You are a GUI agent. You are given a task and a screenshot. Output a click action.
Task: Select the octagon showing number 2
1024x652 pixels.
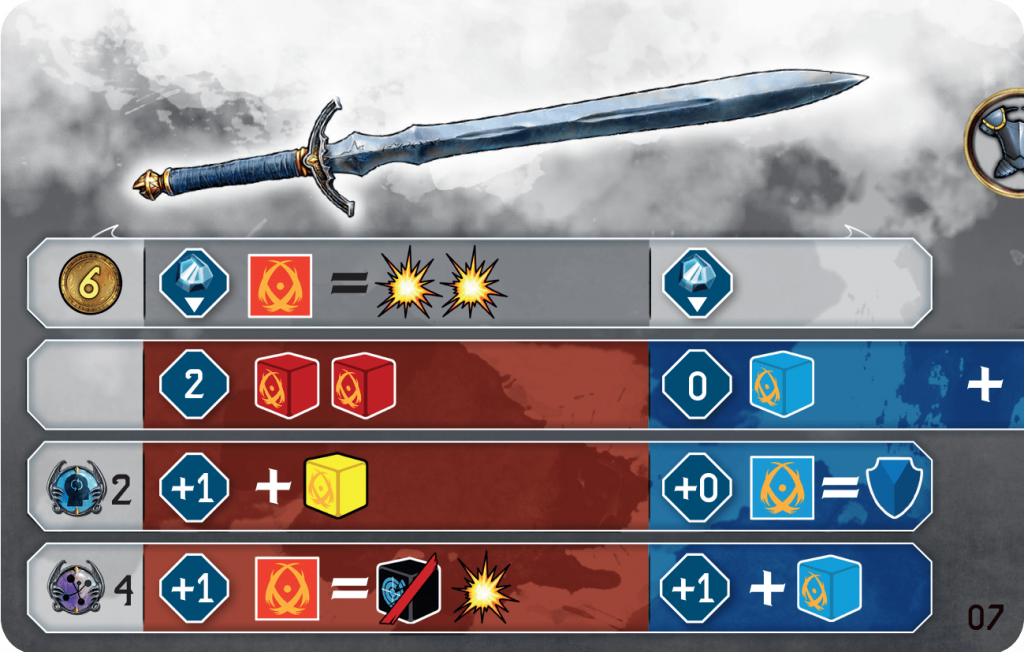coord(194,384)
